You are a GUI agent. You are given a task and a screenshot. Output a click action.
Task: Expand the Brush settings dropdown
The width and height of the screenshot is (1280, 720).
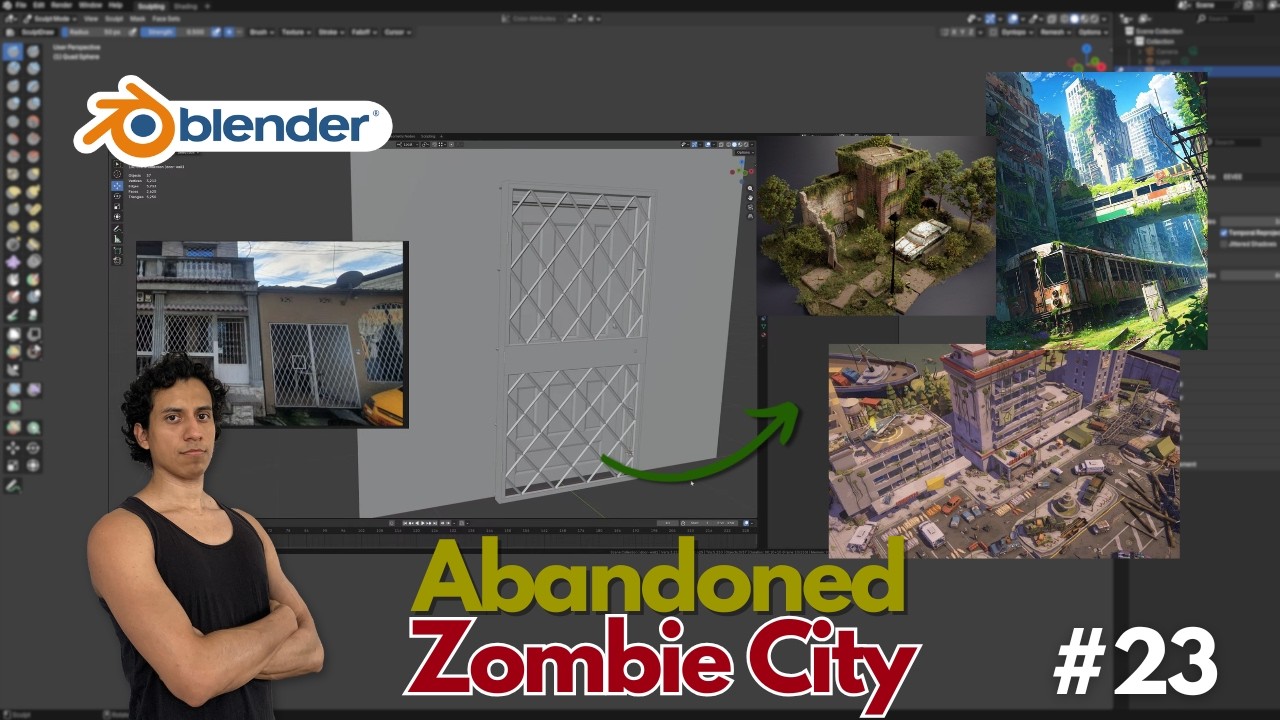coord(262,32)
